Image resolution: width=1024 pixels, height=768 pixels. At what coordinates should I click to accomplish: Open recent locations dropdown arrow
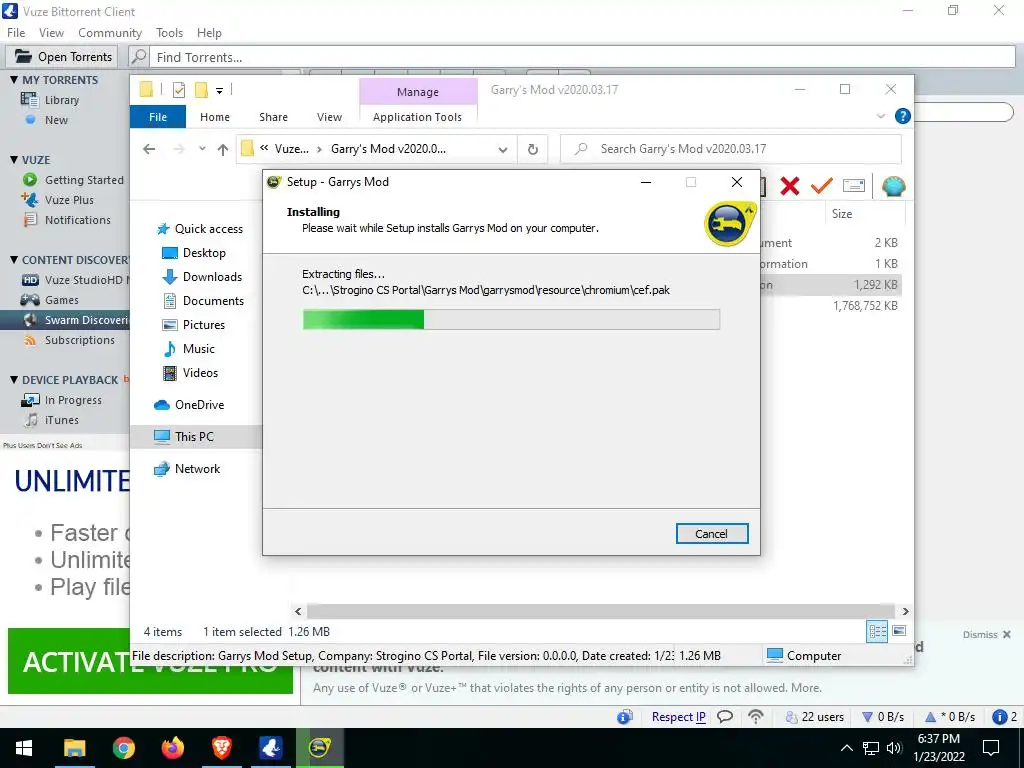click(x=202, y=149)
